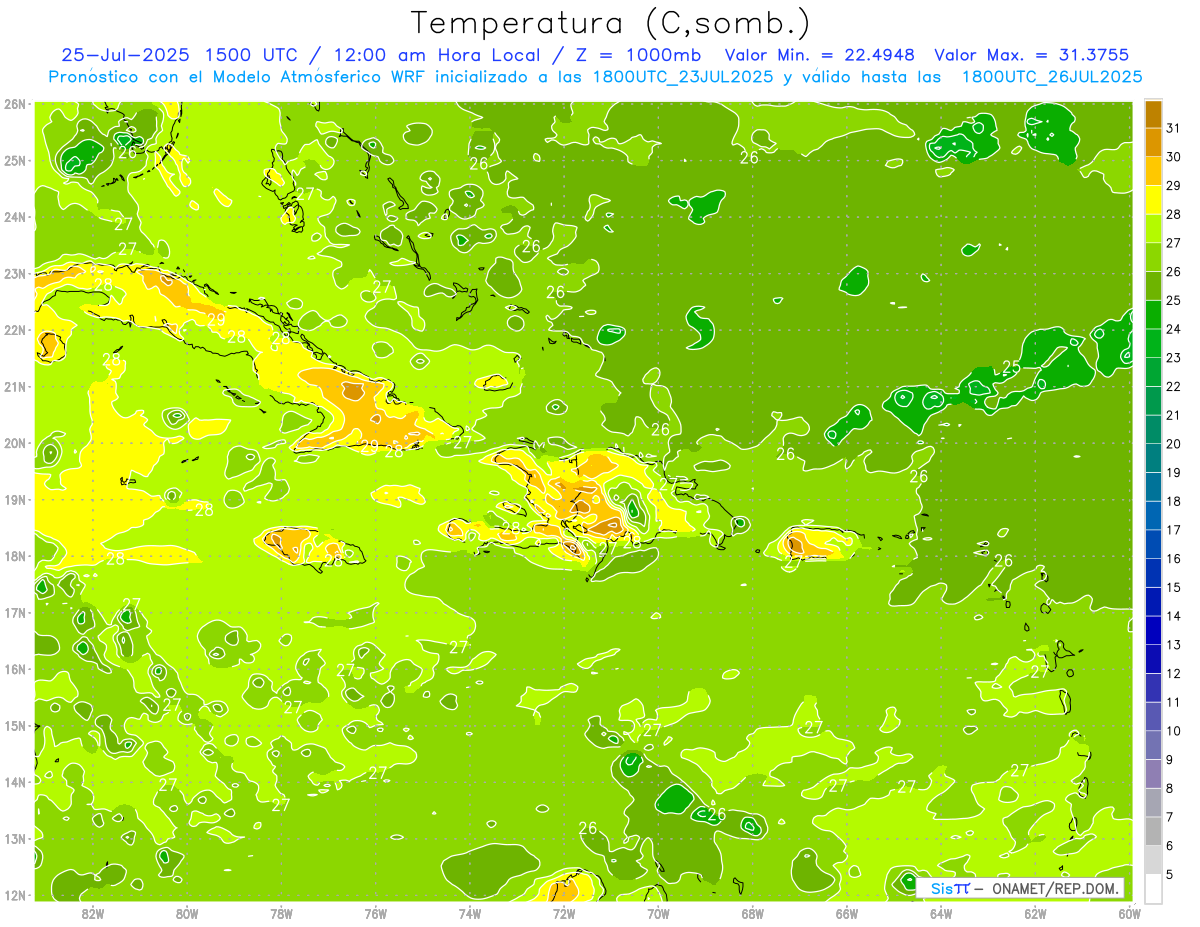Click the "24N" latitude axis label
Image resolution: width=1200 pixels, height=927 pixels.
[x=15, y=217]
